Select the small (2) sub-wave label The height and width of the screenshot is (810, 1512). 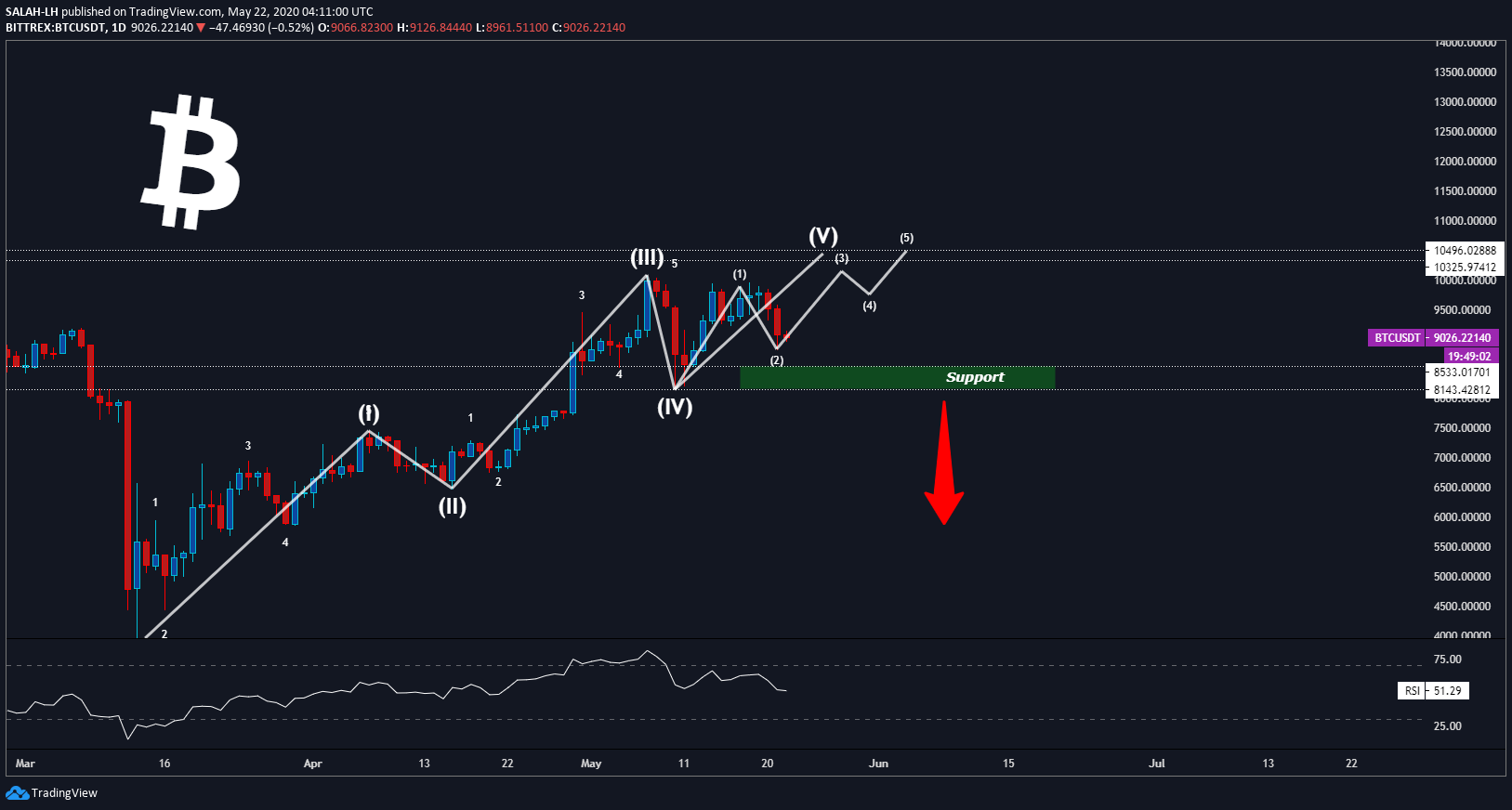pyautogui.click(x=777, y=360)
